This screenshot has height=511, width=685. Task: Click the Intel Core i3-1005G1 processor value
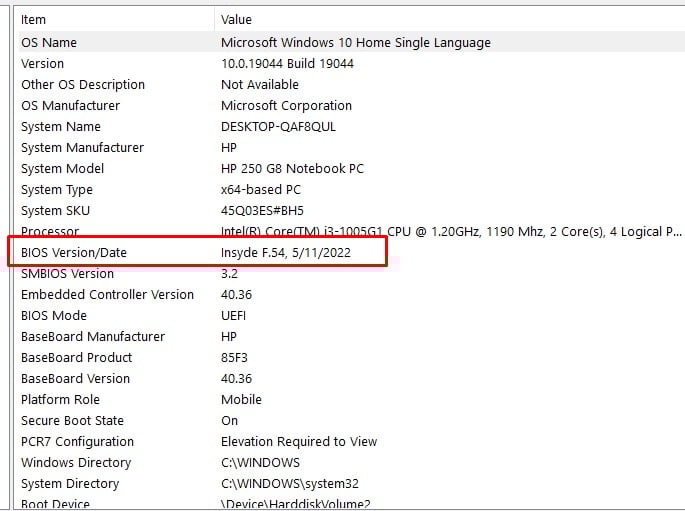coord(451,231)
